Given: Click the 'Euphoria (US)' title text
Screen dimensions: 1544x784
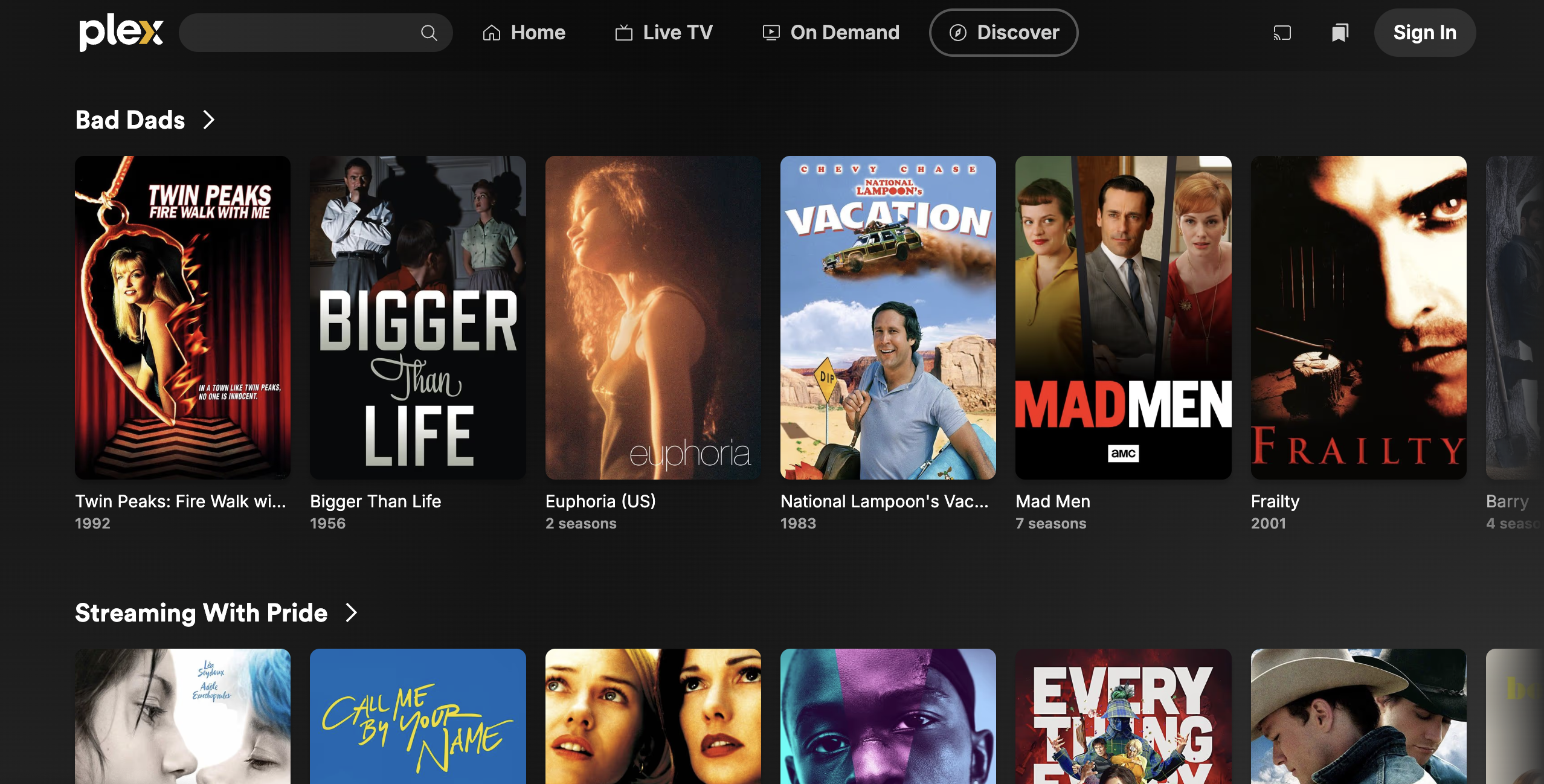Looking at the screenshot, I should coord(600,501).
